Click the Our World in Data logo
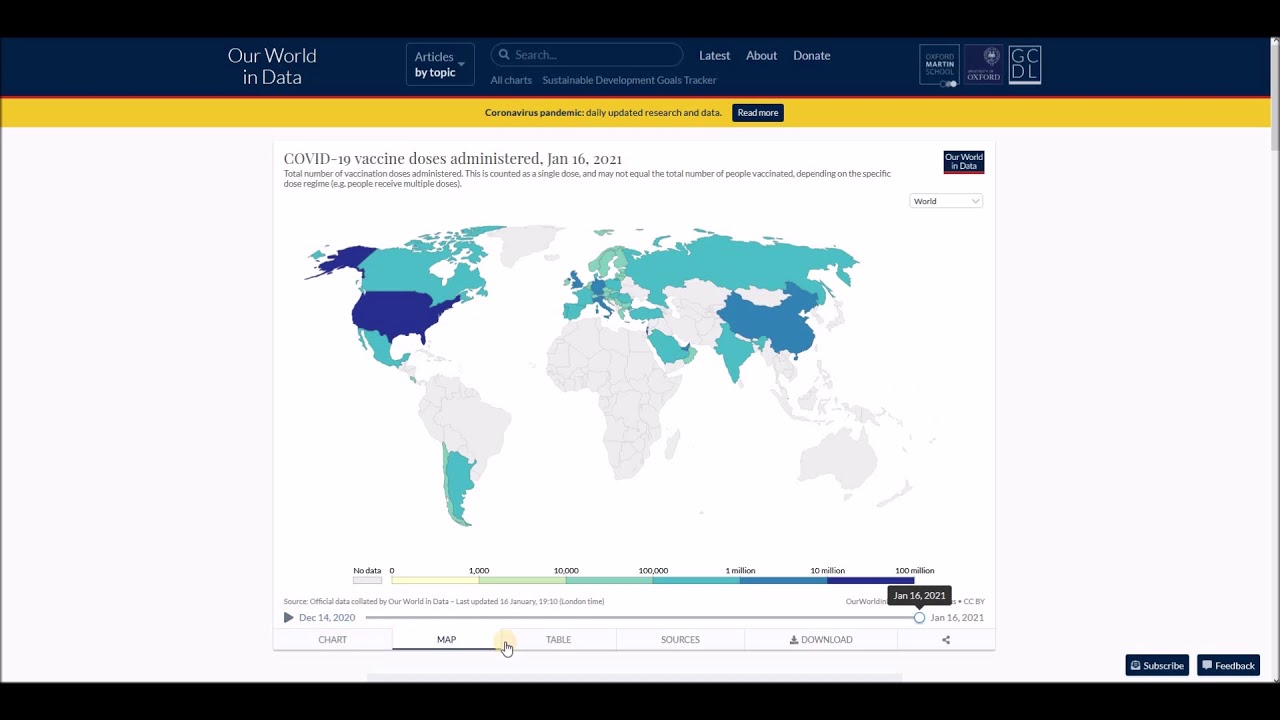The width and height of the screenshot is (1280, 720). (272, 66)
